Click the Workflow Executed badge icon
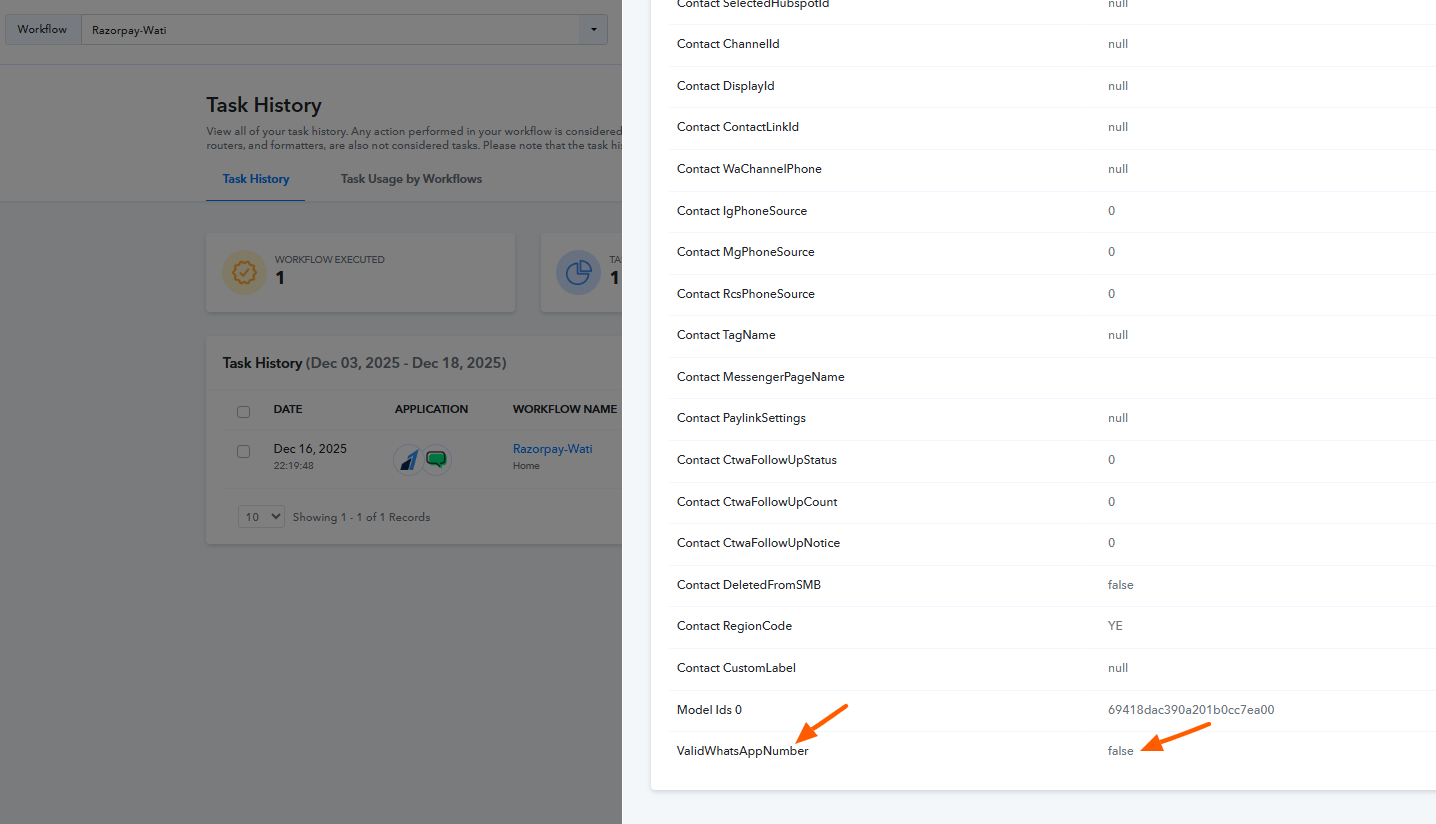 coord(243,272)
